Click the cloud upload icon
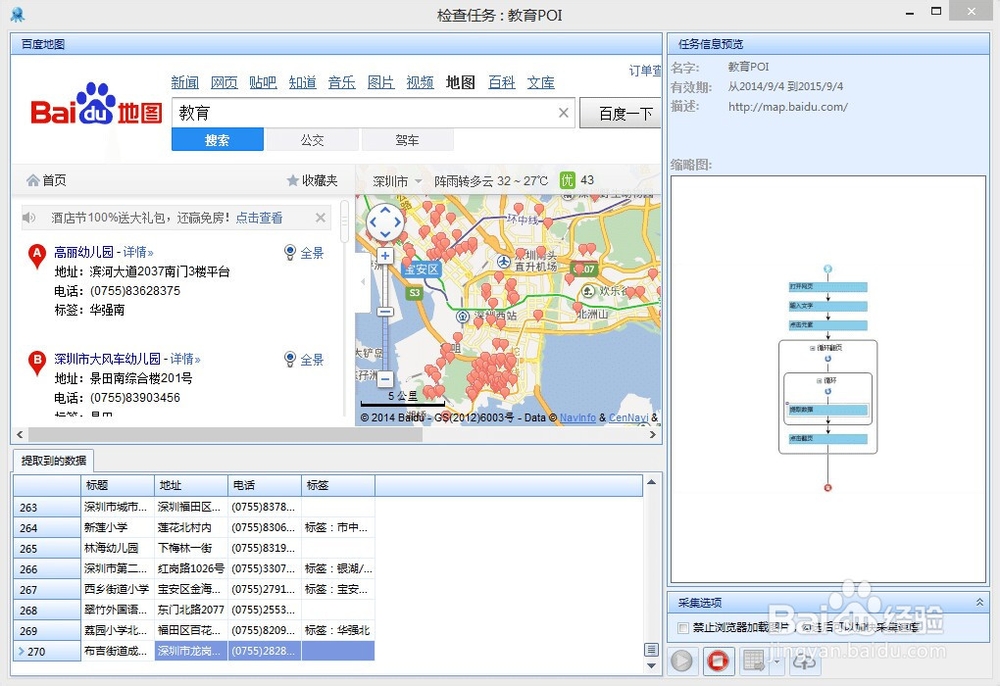The height and width of the screenshot is (686, 1000). [804, 661]
